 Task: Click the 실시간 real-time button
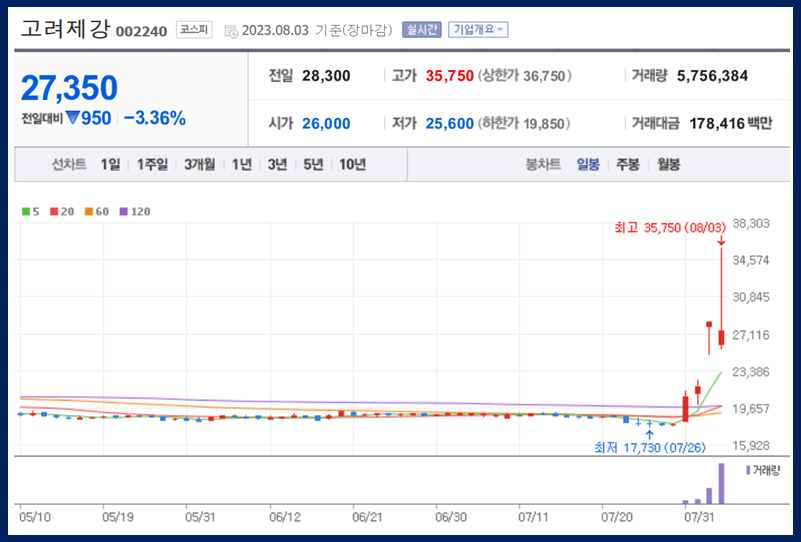421,30
